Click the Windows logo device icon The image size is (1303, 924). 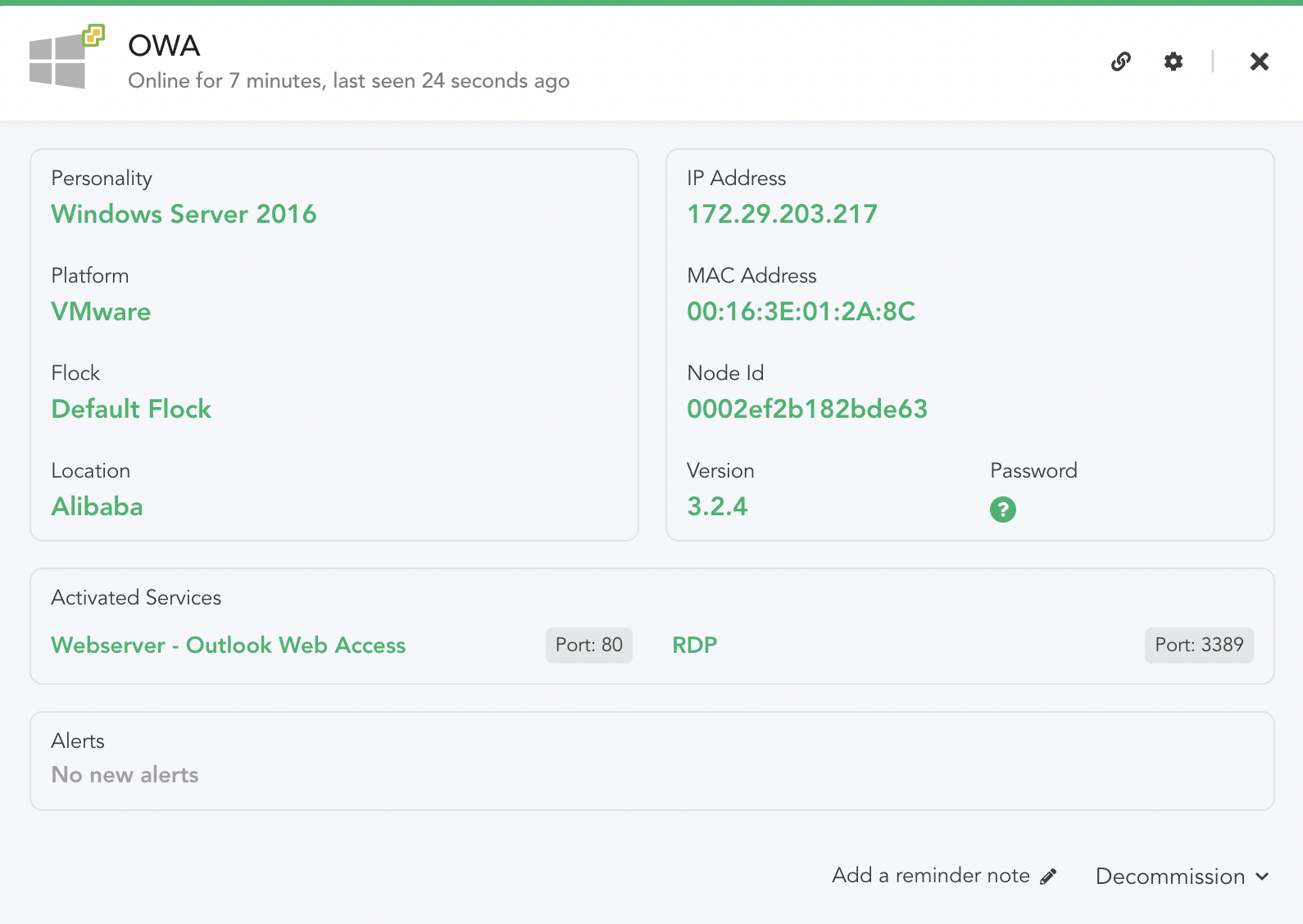point(66,57)
